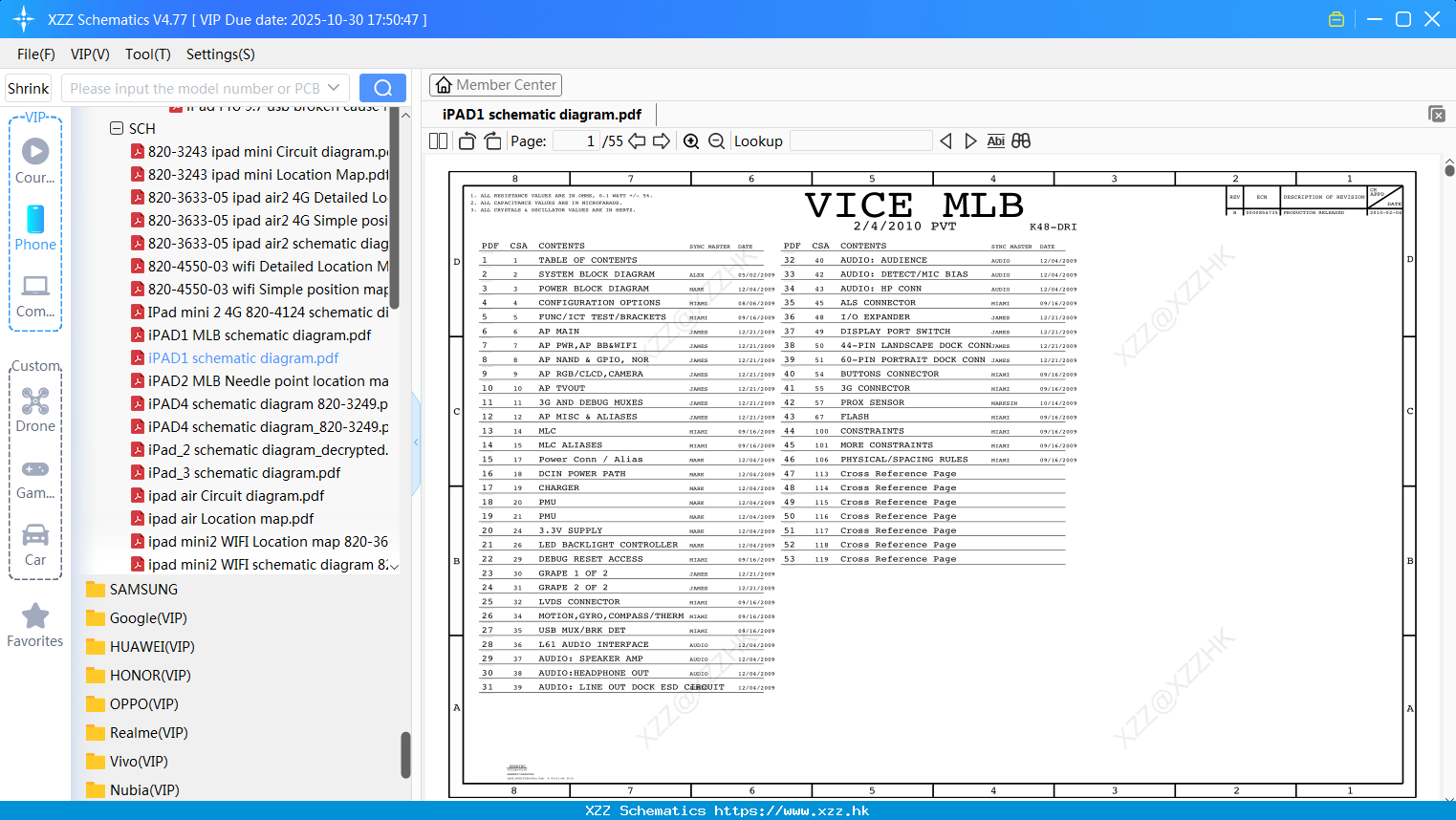Open VIP(V) menu
The image size is (1456, 820).
point(90,54)
